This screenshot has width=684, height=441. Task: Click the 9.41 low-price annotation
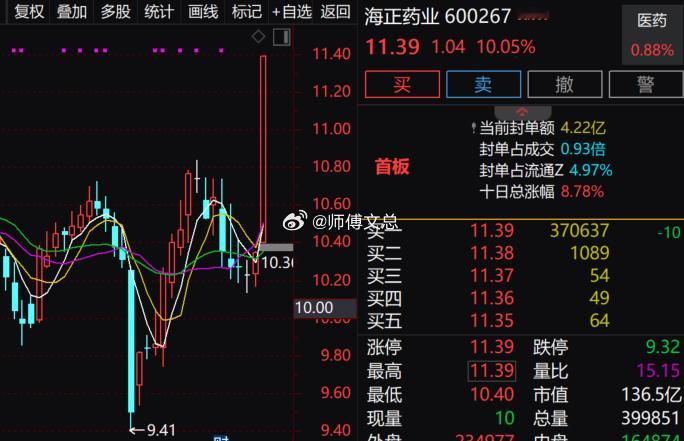(153, 431)
